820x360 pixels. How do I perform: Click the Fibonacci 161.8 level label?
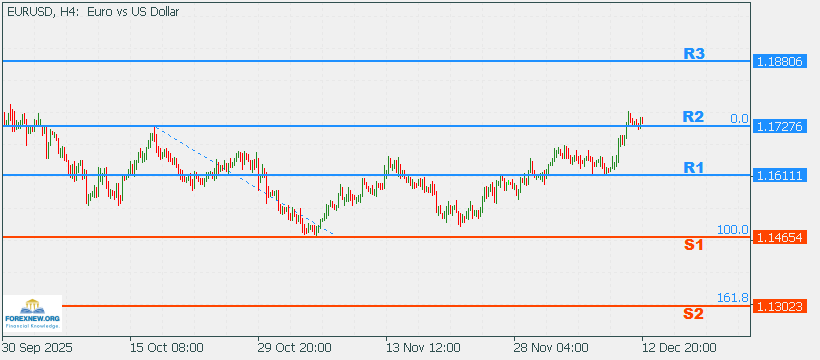[733, 298]
